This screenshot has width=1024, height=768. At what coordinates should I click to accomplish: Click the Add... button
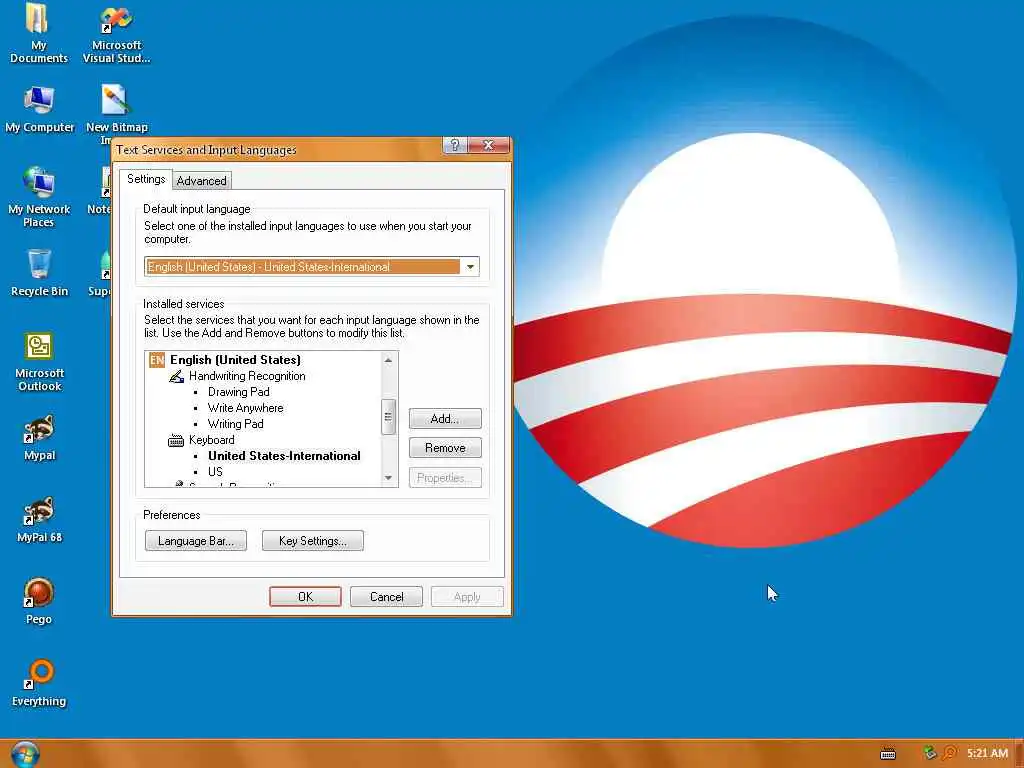point(445,419)
